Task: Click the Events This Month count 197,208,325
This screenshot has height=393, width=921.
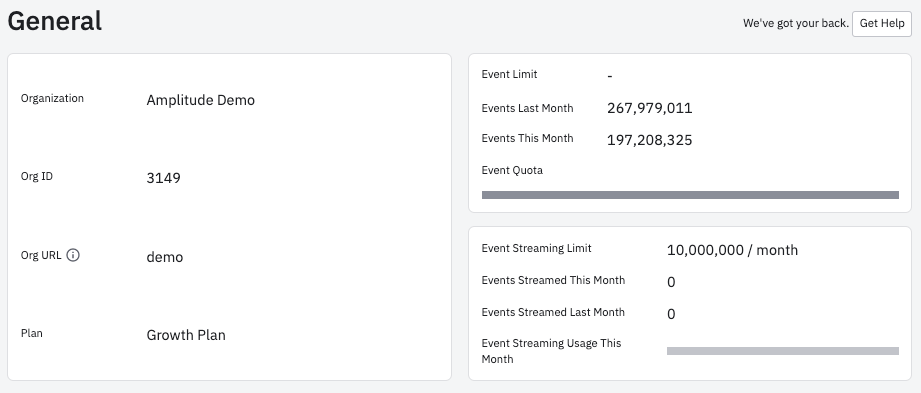Action: (650, 140)
